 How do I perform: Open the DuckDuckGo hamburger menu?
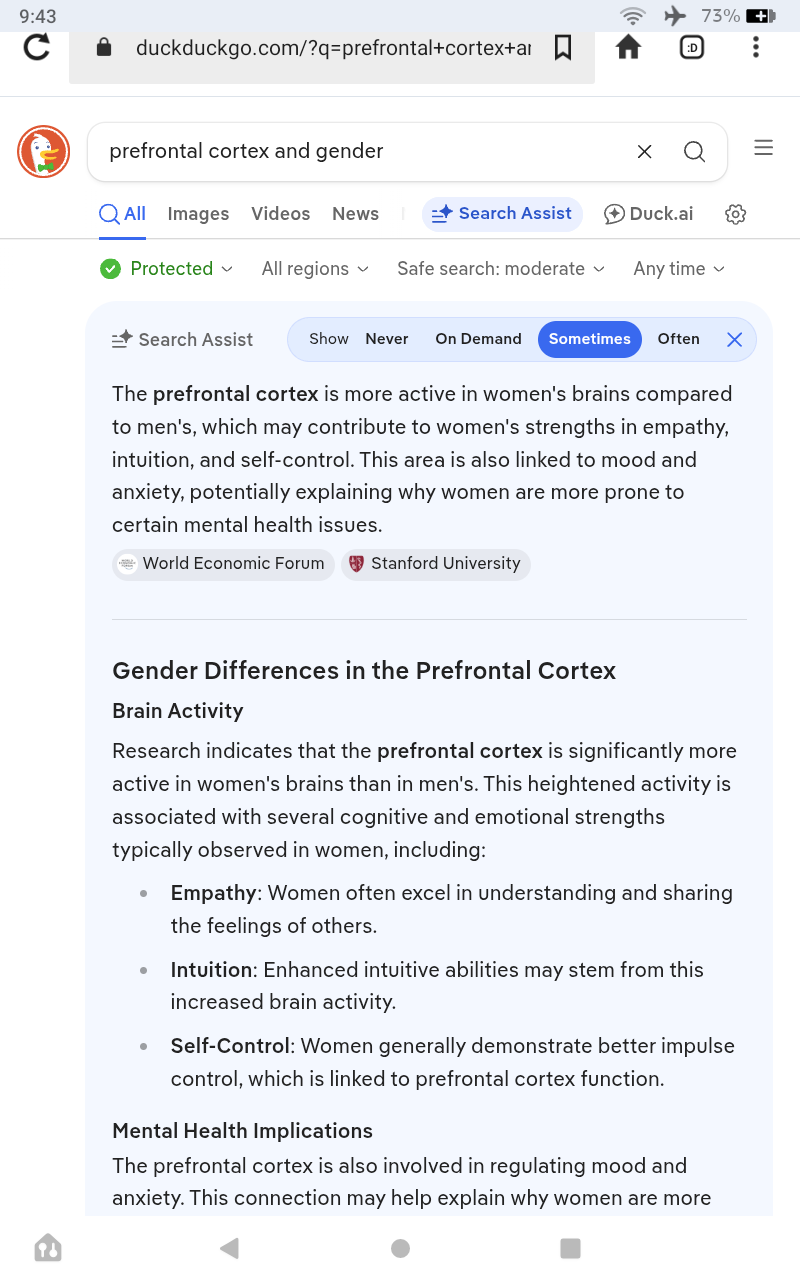[x=764, y=148]
